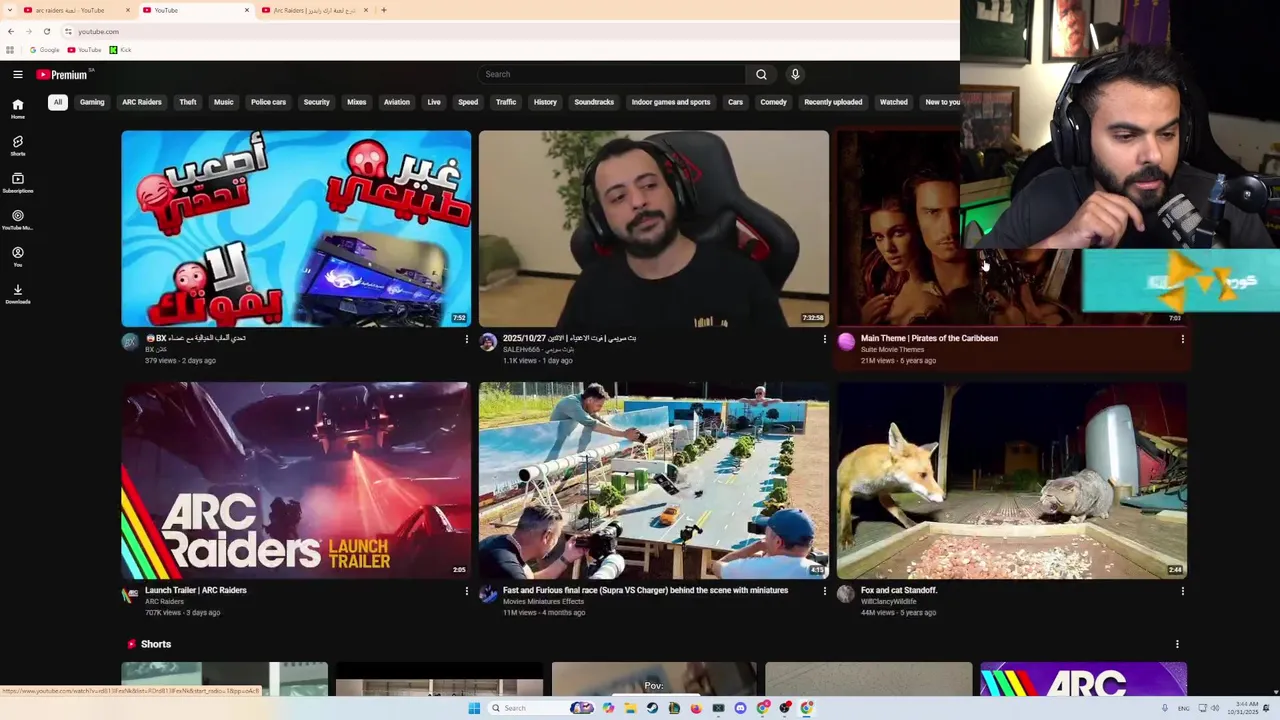The height and width of the screenshot is (720, 1280).
Task: Open Main Theme Pirates of the Caribbean title
Action: tap(929, 338)
